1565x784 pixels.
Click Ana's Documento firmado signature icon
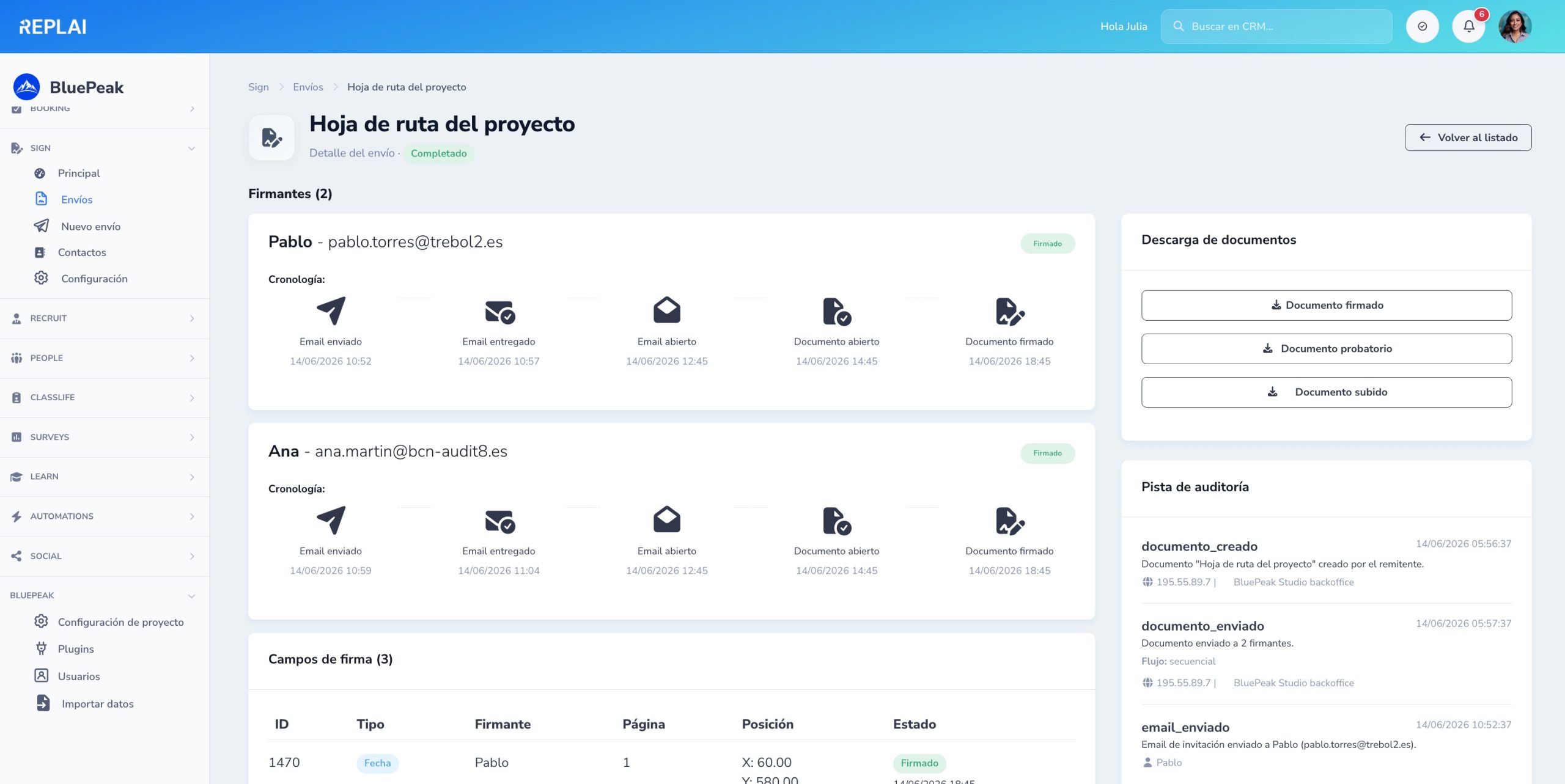[1010, 521]
